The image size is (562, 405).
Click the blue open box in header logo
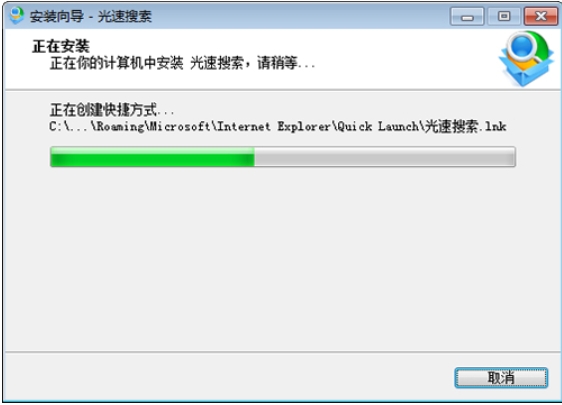(x=525, y=71)
